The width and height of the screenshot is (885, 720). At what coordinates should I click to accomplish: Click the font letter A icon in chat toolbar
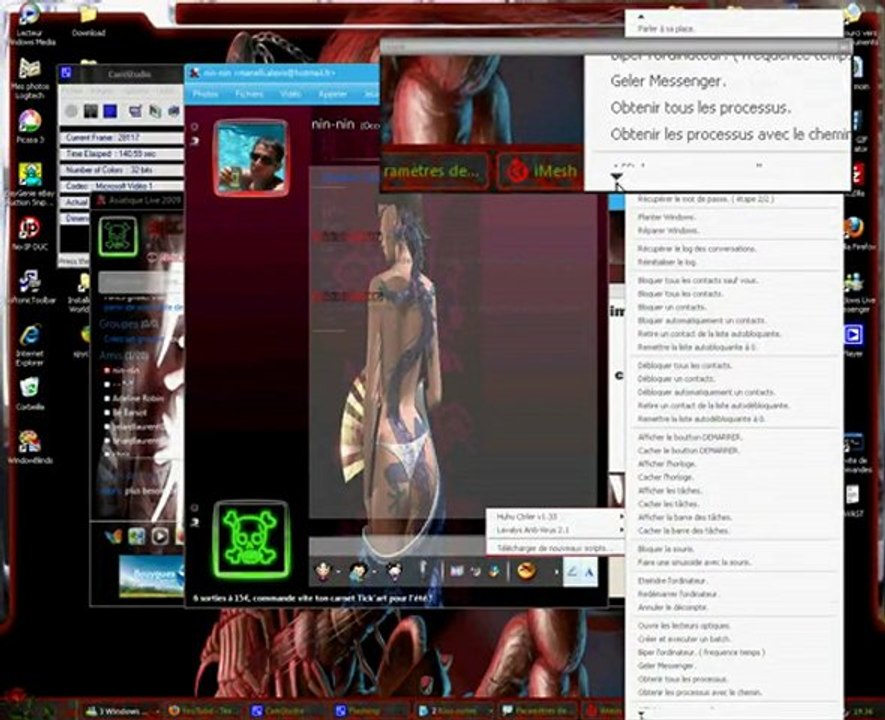coord(589,572)
